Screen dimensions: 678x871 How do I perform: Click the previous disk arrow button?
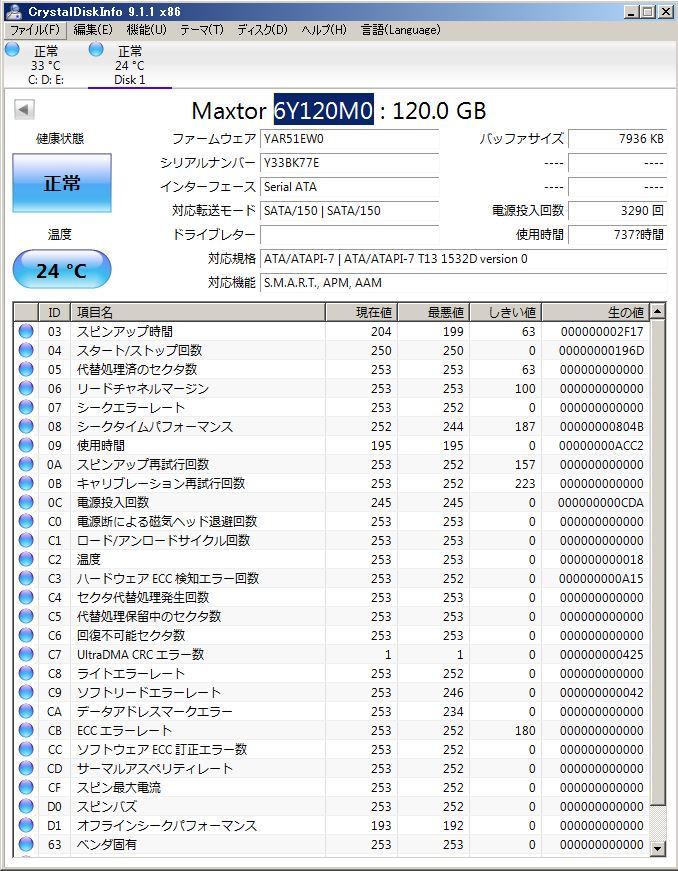pyautogui.click(x=24, y=109)
